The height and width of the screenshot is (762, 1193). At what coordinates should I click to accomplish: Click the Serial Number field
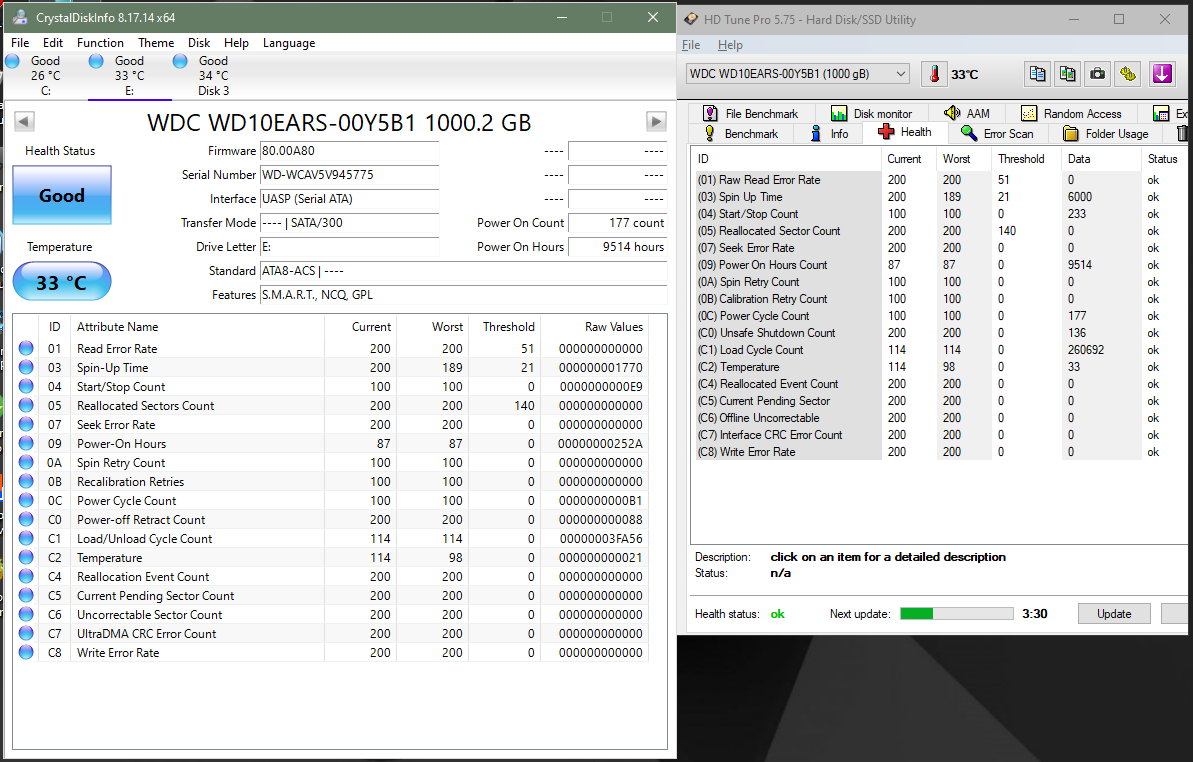pyautogui.click(x=348, y=175)
